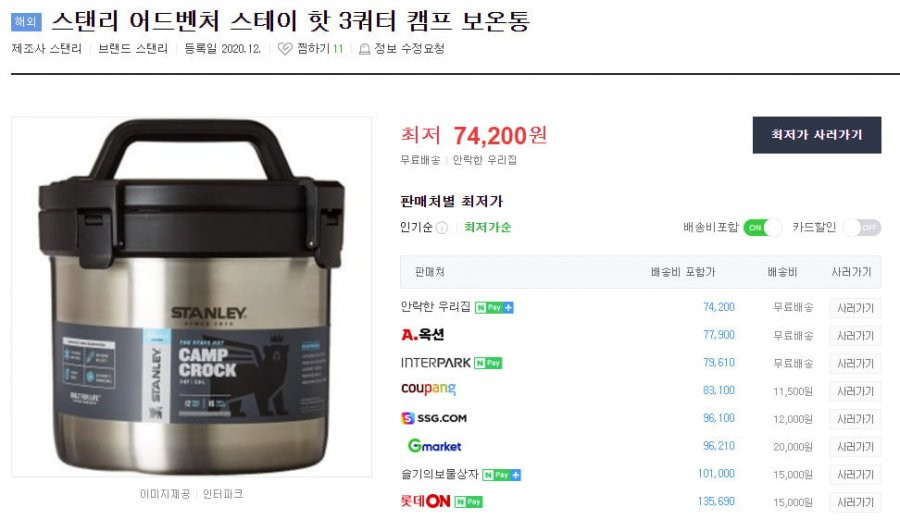Click the 해외 badge beside the title
This screenshot has width=900, height=532.
click(26, 22)
